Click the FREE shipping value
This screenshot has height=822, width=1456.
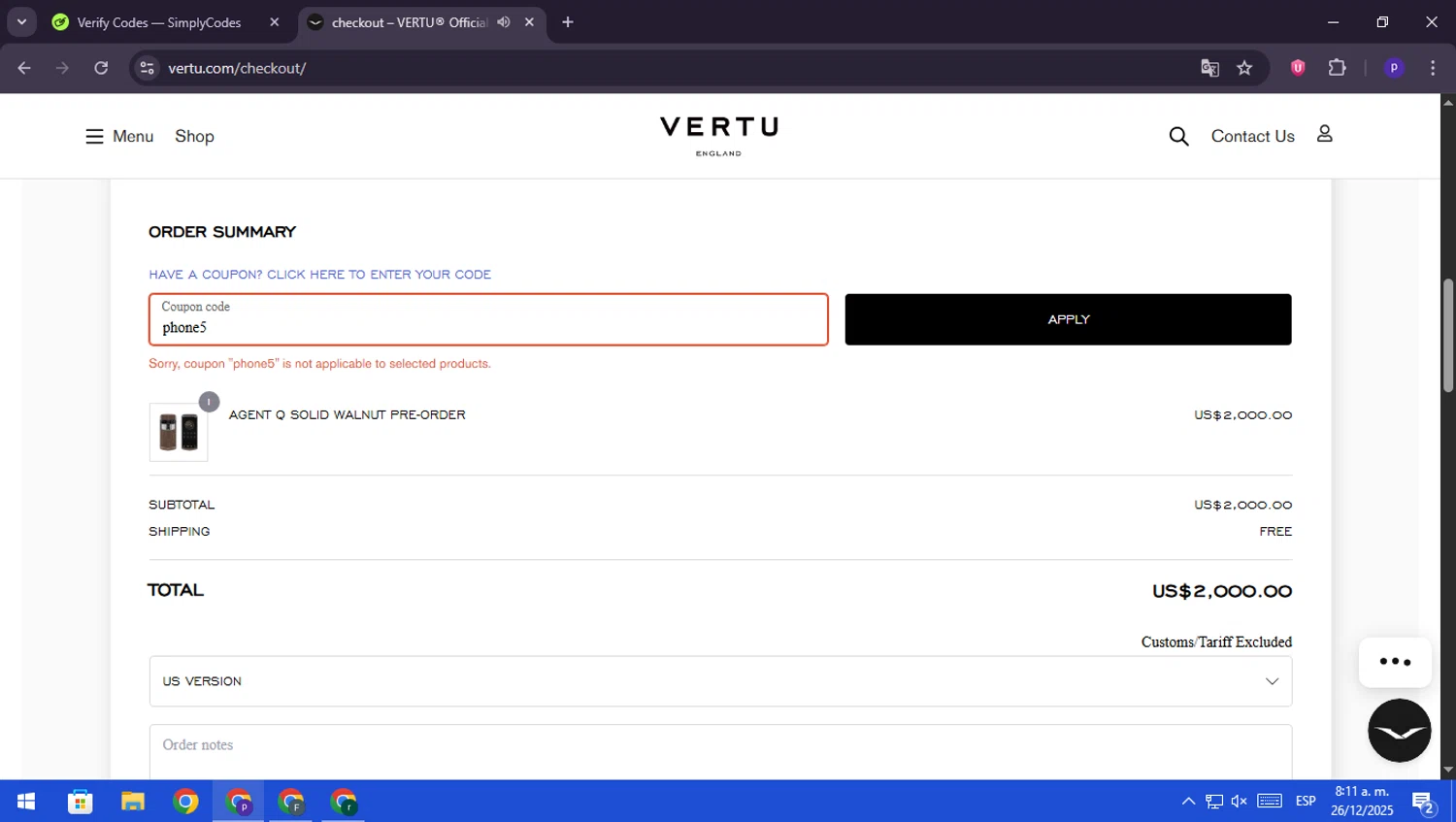[1275, 532]
